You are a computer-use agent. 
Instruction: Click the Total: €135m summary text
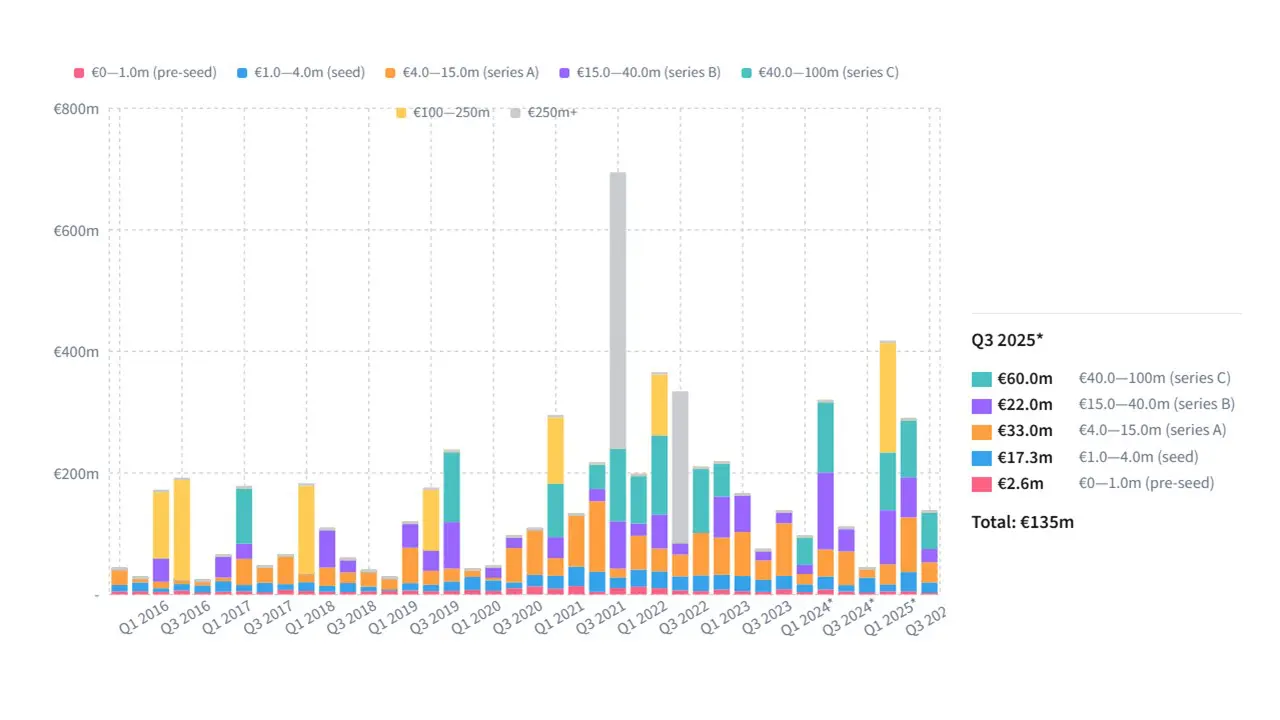pos(1022,521)
